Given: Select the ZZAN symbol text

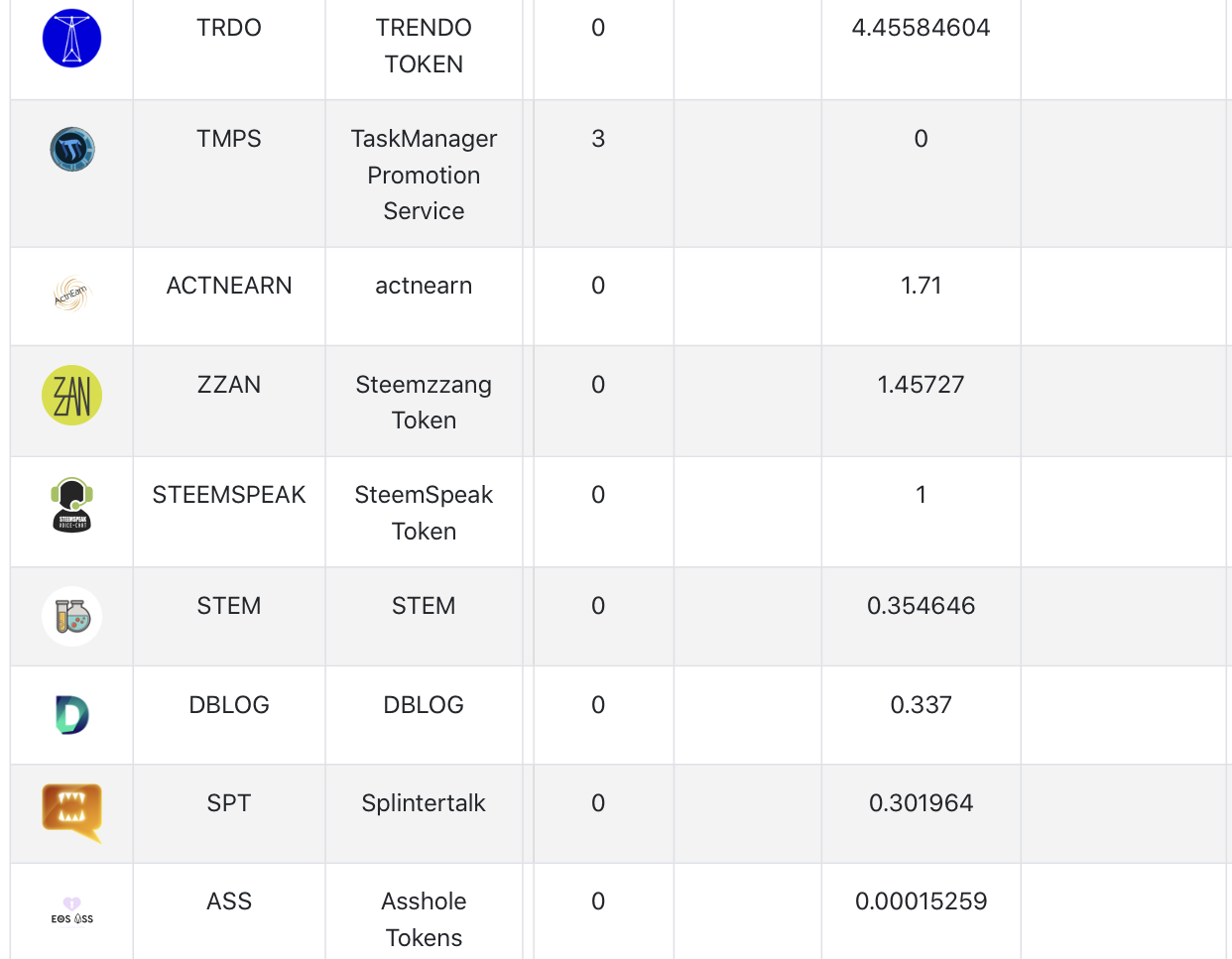Looking at the screenshot, I should click(x=229, y=385).
